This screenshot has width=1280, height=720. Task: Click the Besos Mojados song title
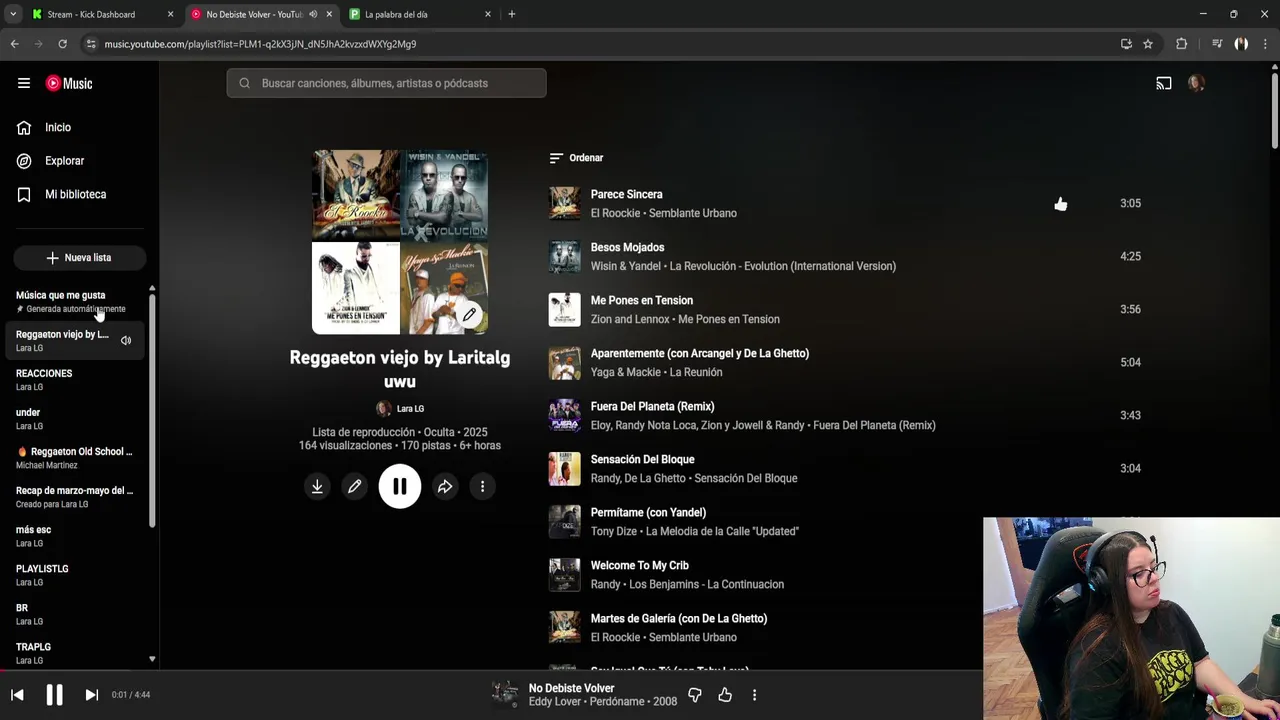click(x=627, y=247)
